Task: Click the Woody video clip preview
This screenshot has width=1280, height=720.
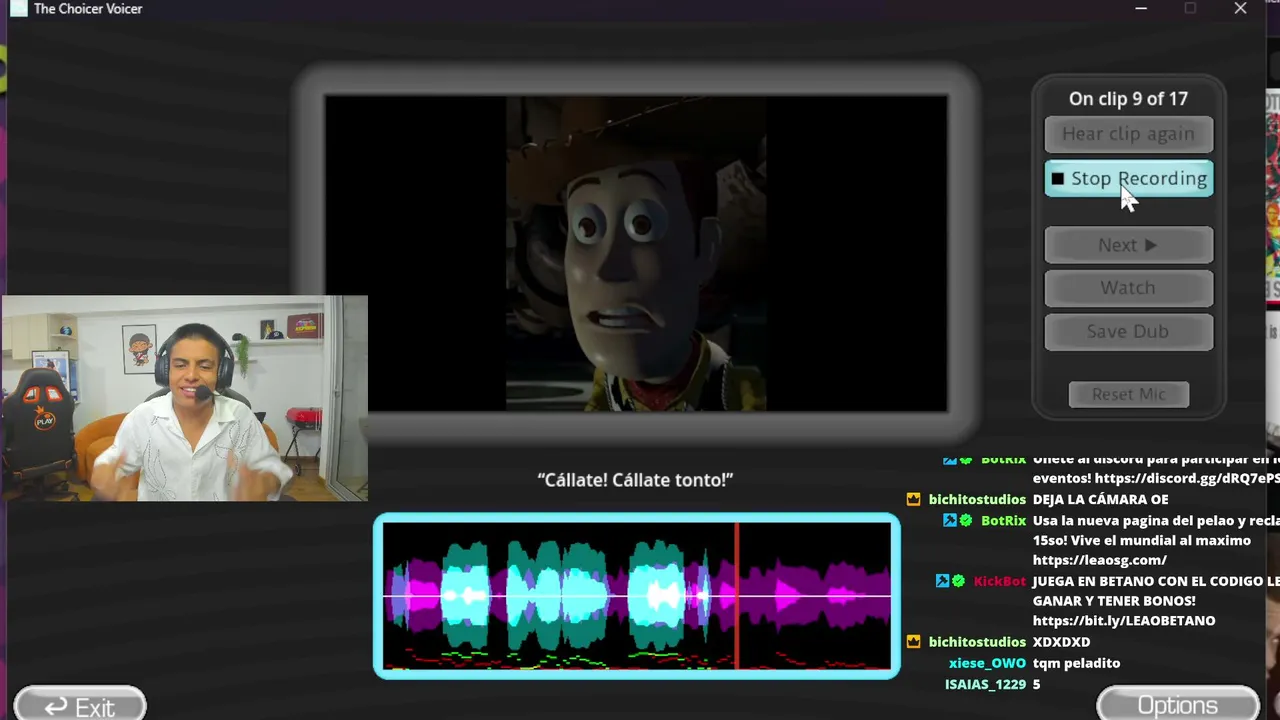Action: 636,253
